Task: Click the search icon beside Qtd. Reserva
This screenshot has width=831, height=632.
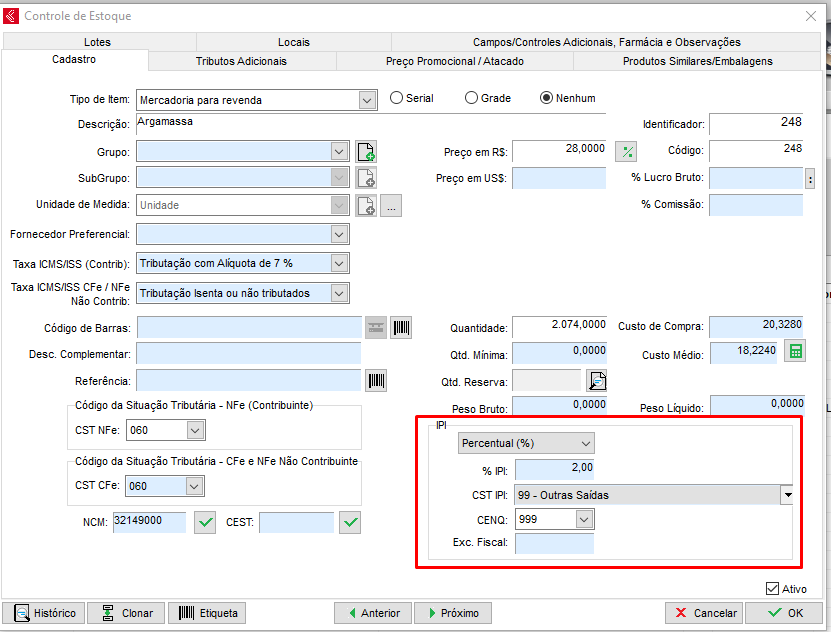Action: click(597, 381)
